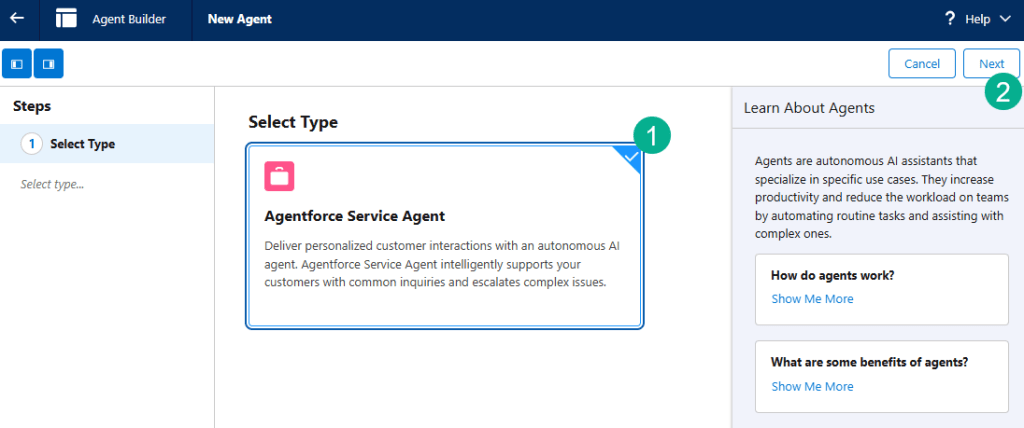Toggle the right side panel icon

(48, 64)
